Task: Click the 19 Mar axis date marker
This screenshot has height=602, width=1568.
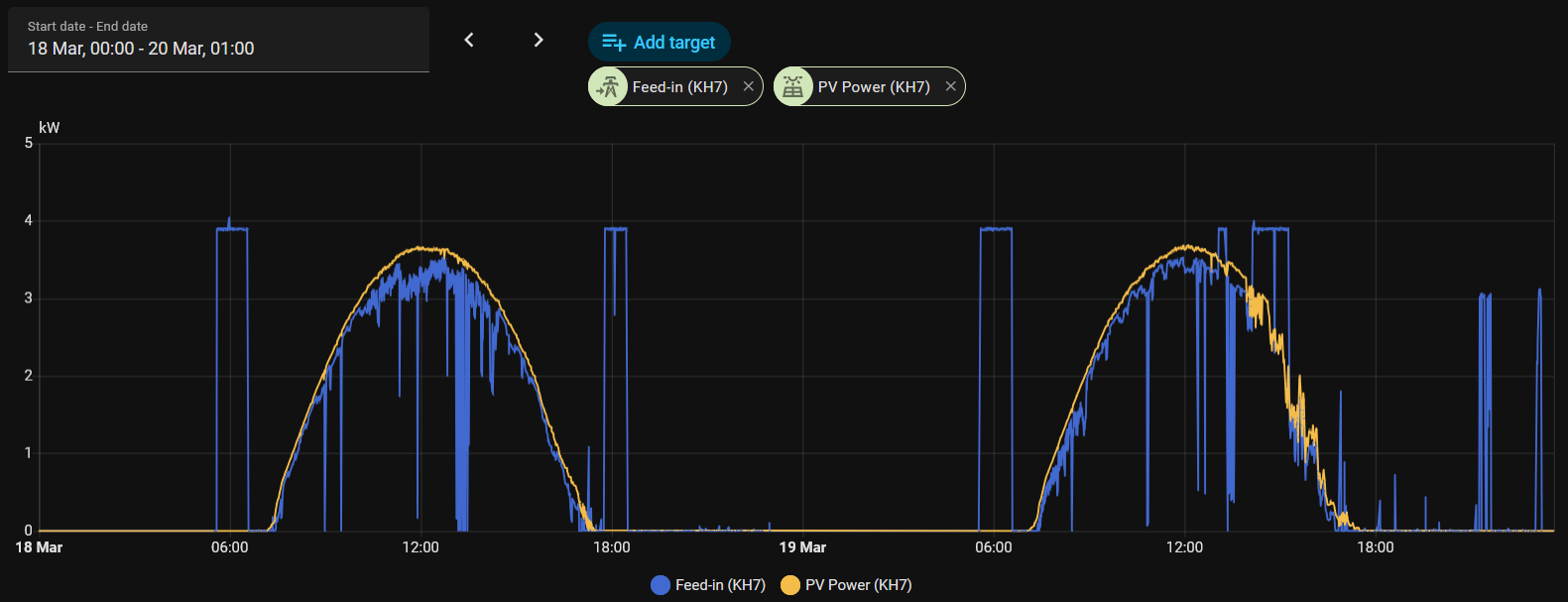Action: click(x=802, y=547)
